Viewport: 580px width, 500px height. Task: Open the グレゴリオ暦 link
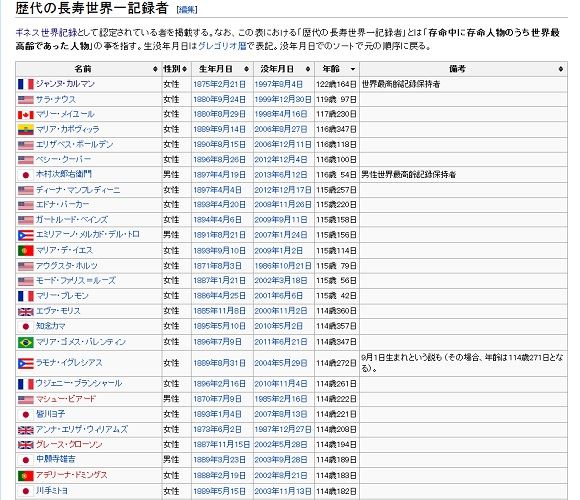pos(222,46)
